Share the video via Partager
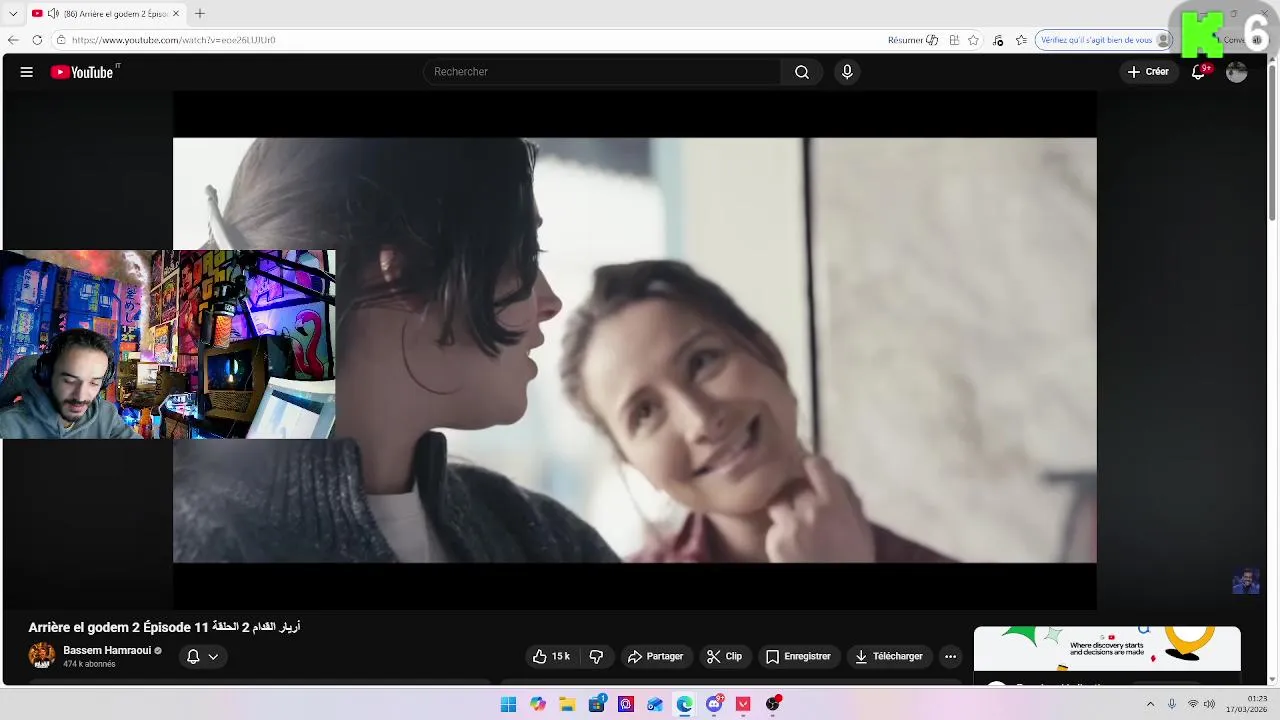1280x720 pixels. click(x=656, y=657)
